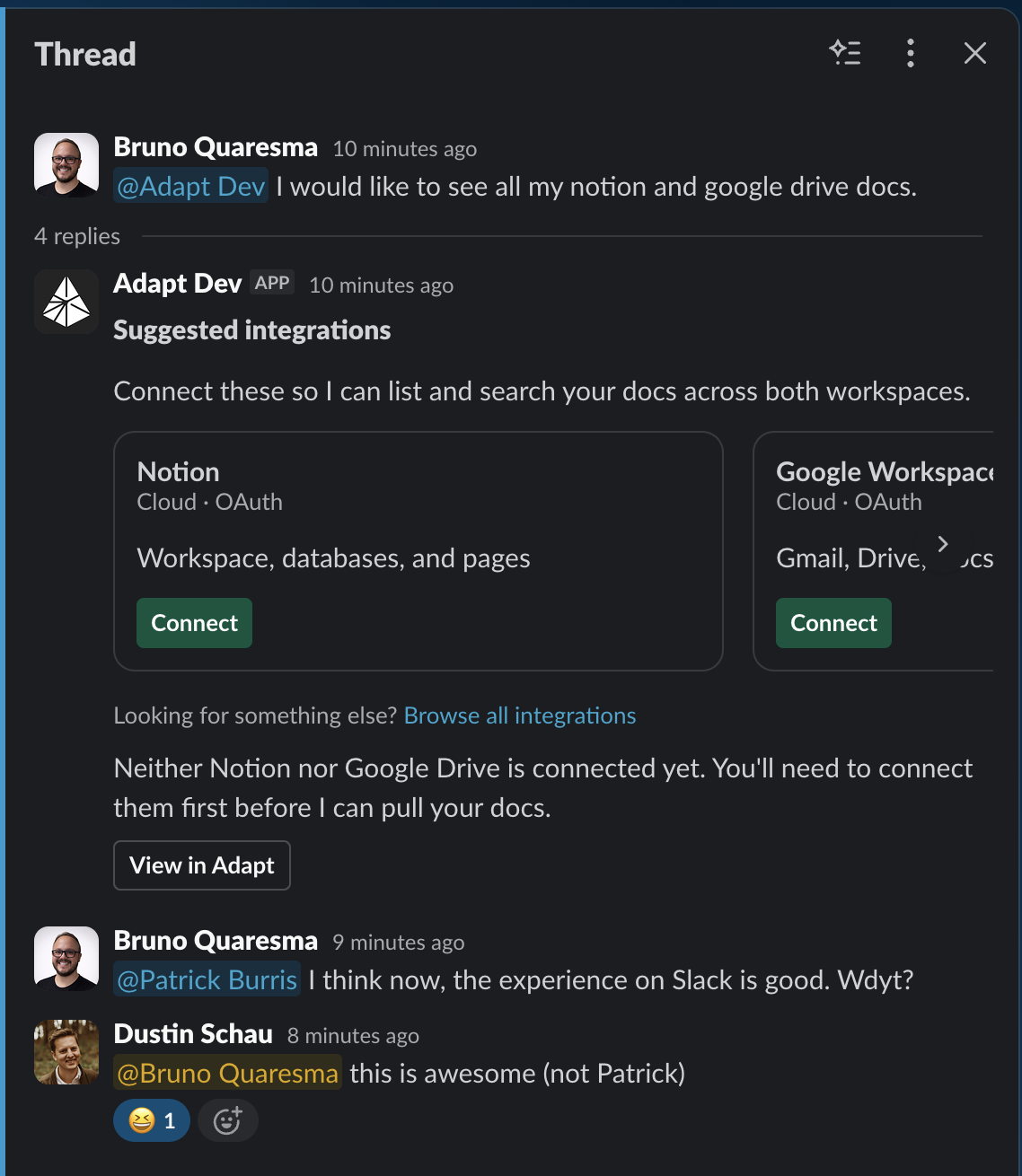The height and width of the screenshot is (1176, 1022).
Task: Open the Adapt Dev app avatar icon
Action: [x=66, y=302]
